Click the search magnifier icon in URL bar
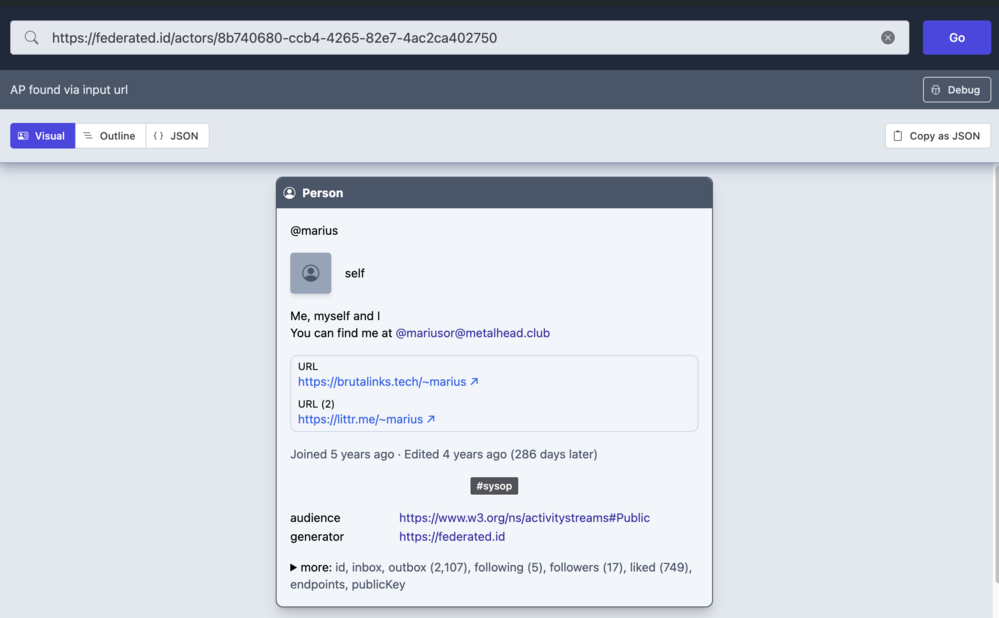Image resolution: width=999 pixels, height=618 pixels. tap(32, 38)
